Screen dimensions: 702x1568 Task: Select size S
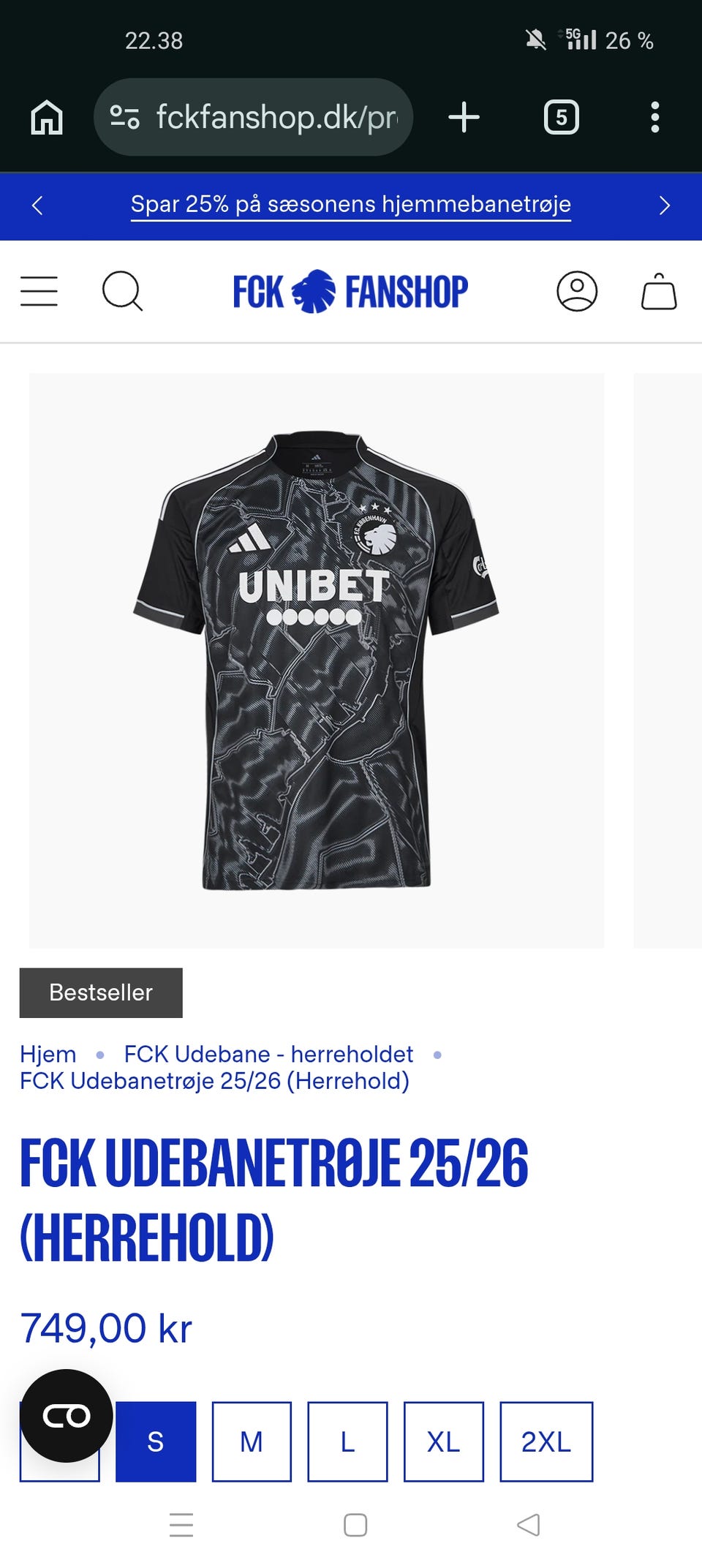156,1441
